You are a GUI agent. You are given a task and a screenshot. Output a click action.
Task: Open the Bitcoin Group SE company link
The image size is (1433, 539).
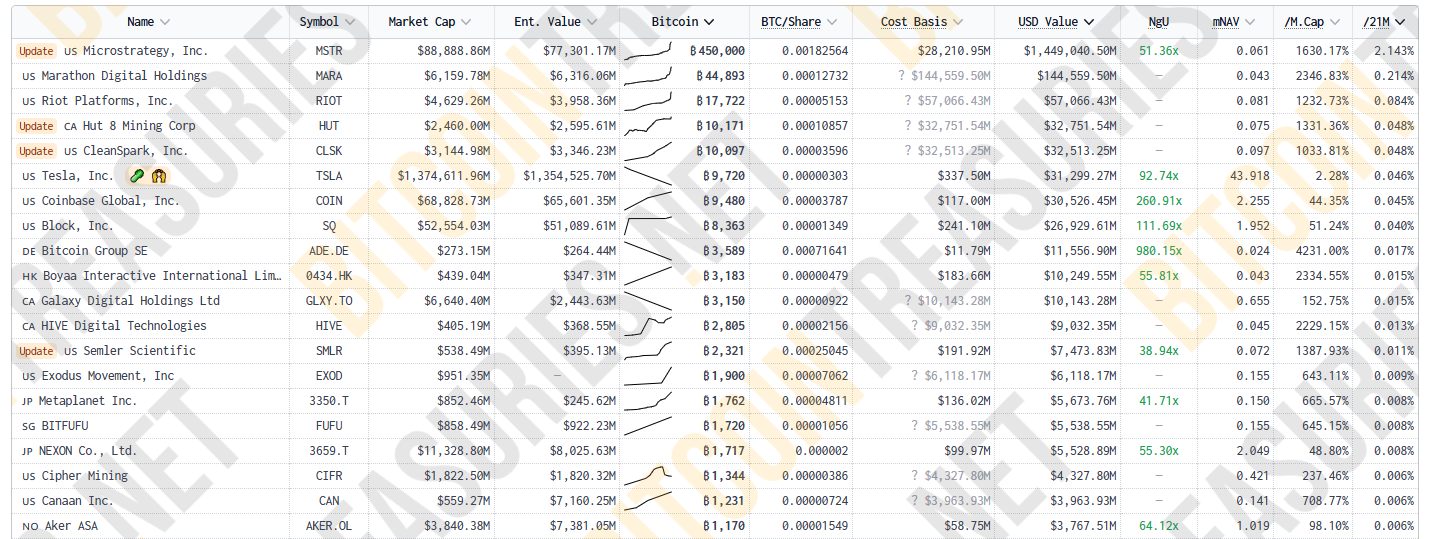[94, 251]
